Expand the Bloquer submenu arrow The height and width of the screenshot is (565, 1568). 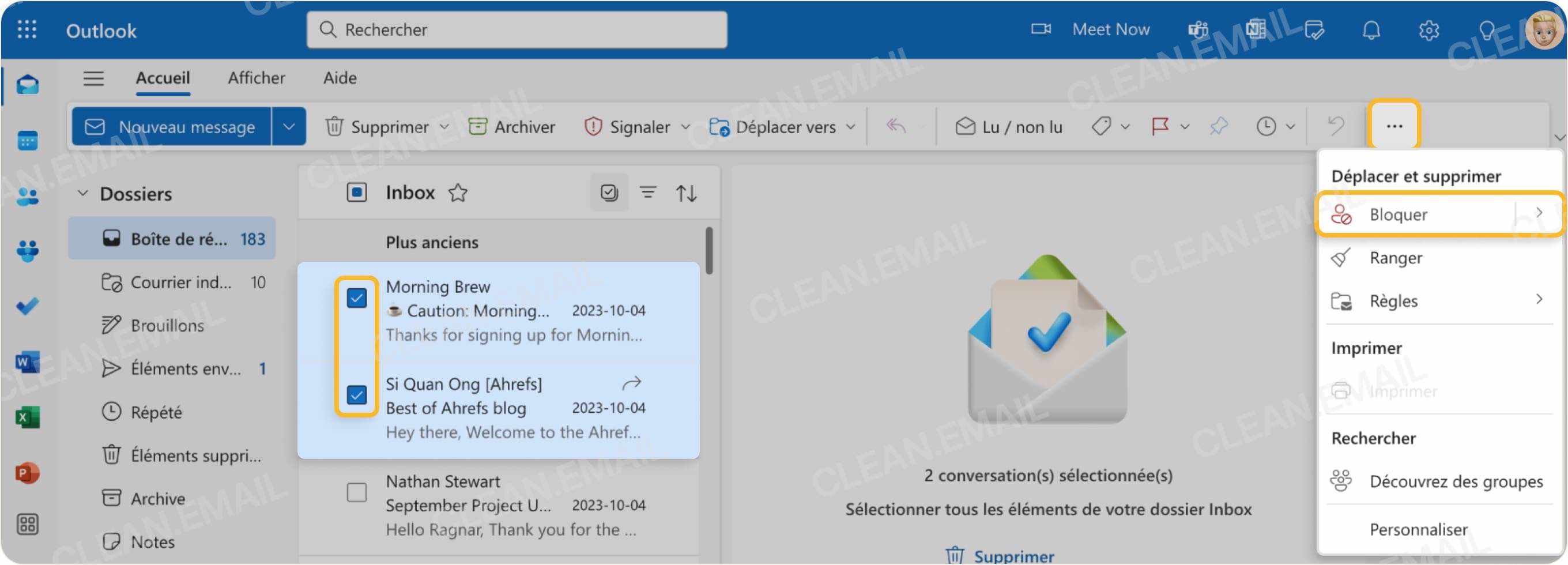(x=1539, y=213)
